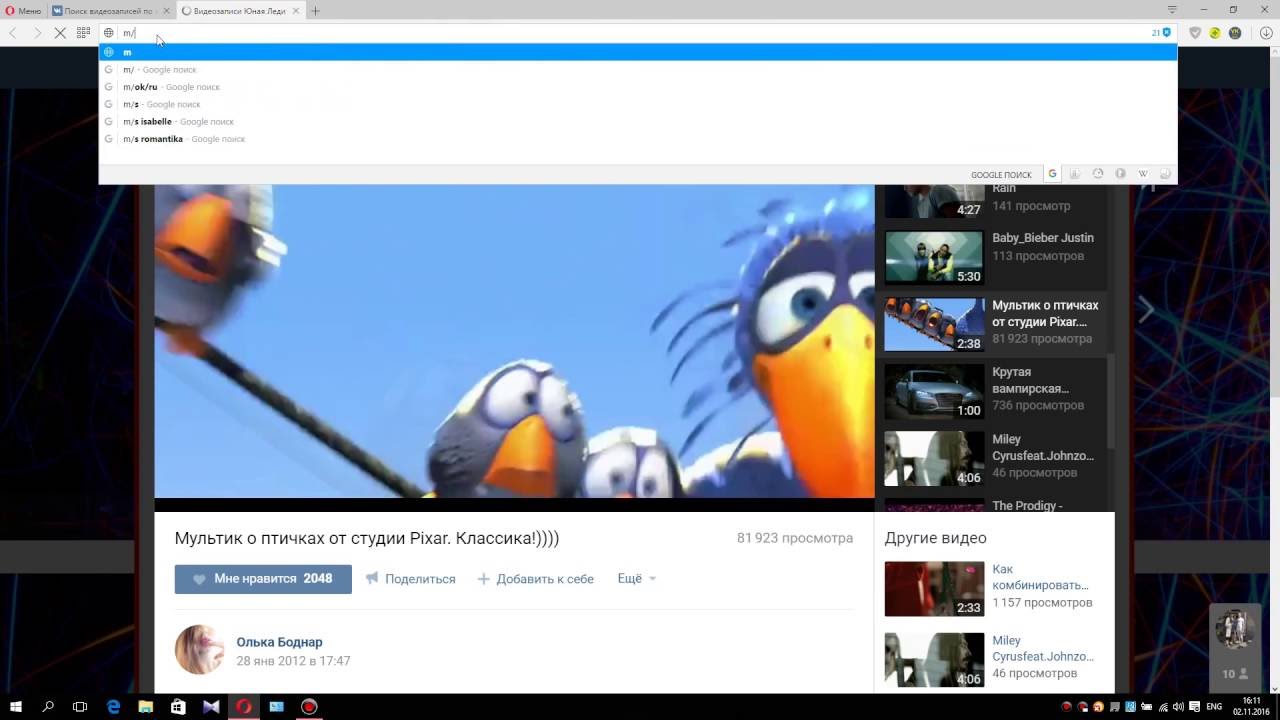Go to next video with right chevron
This screenshot has height=720, width=1280.
(1146, 311)
